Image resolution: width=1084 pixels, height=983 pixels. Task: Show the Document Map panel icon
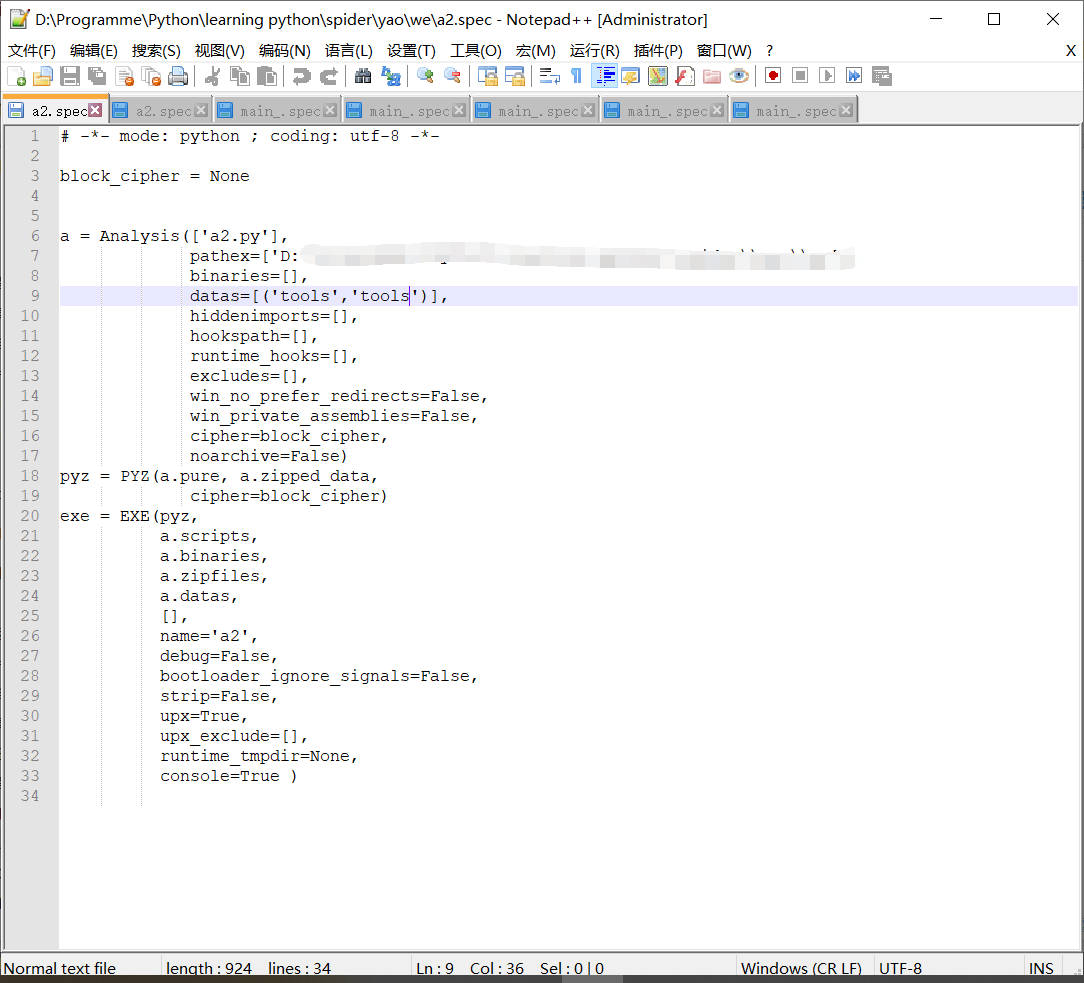click(x=657, y=76)
